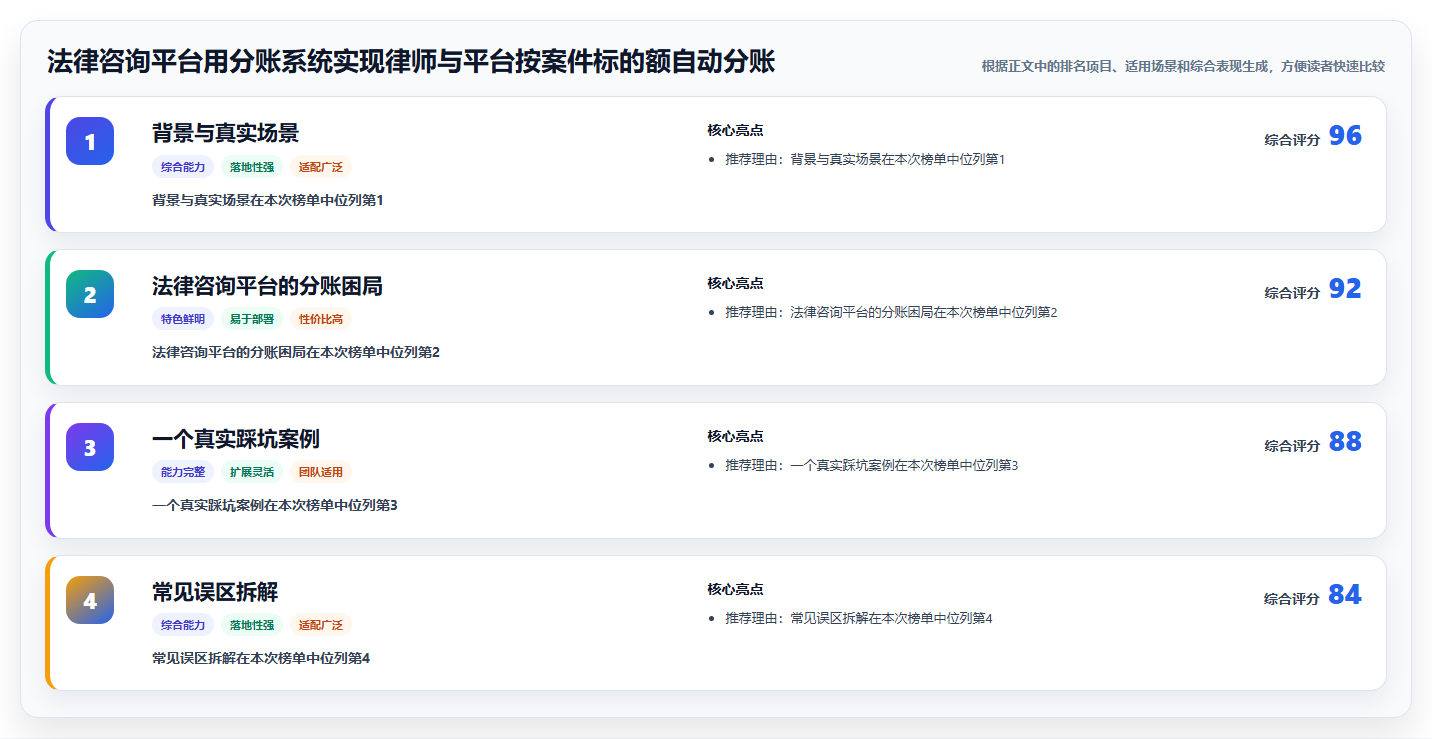This screenshot has height=739, width=1432.
Task: Click 核心亮点 heading in the rank 1 card
Action: coord(735,130)
